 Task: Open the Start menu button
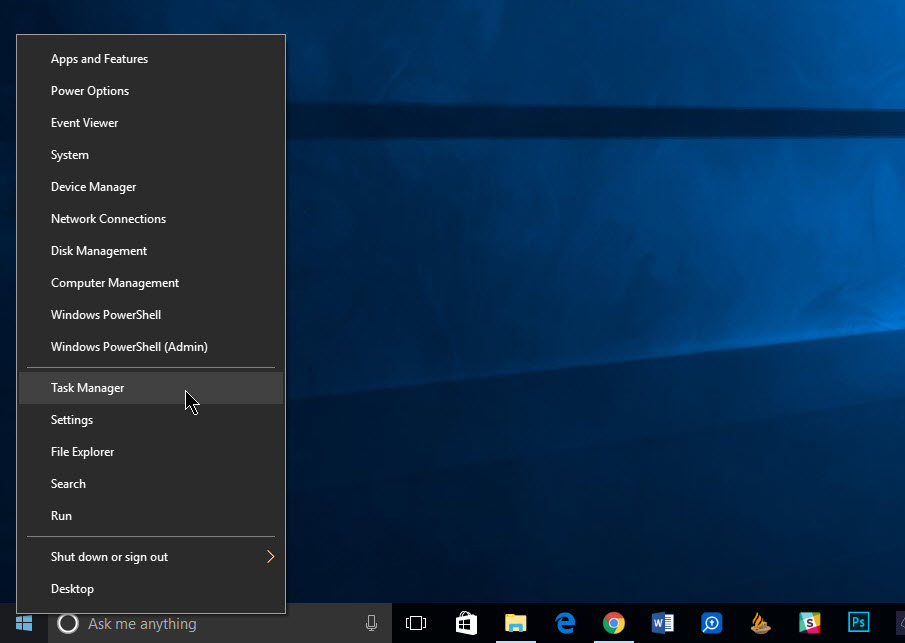coord(22,623)
